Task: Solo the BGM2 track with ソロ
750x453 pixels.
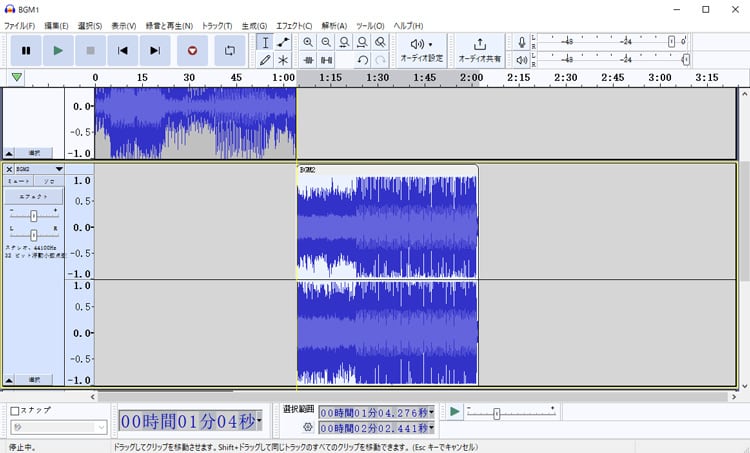Action: (49, 182)
